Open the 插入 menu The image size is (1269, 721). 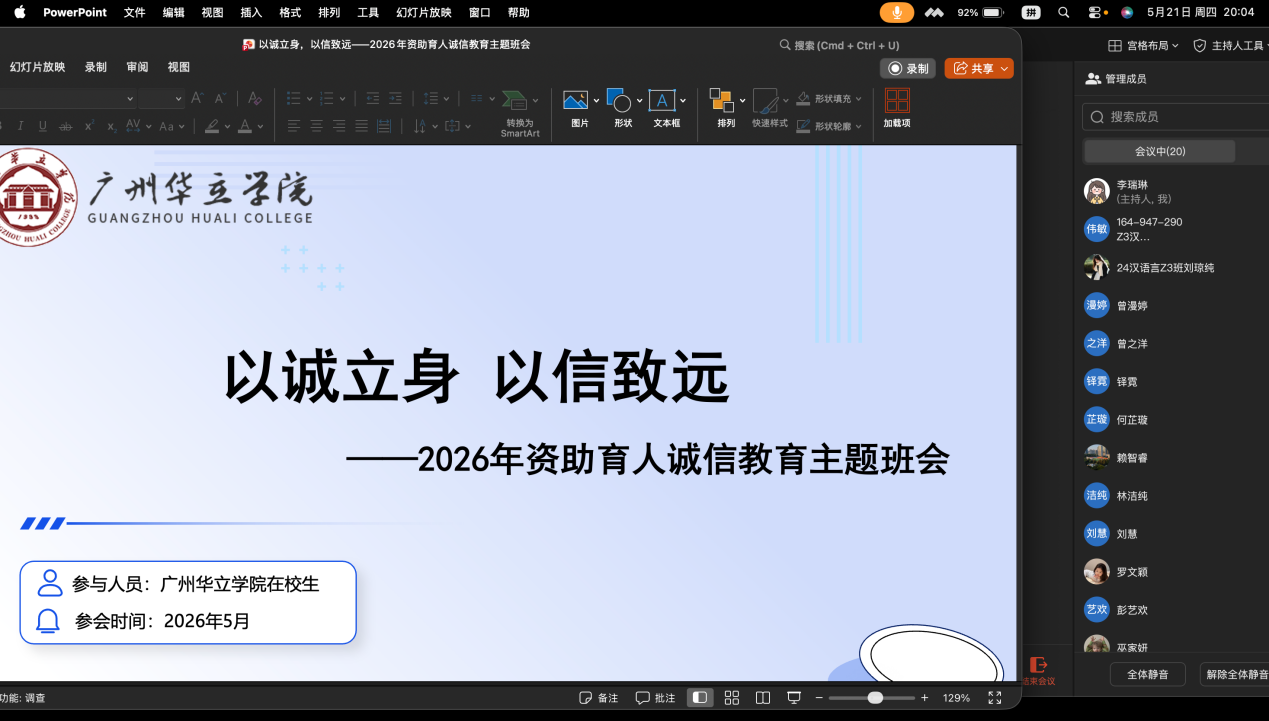point(251,13)
